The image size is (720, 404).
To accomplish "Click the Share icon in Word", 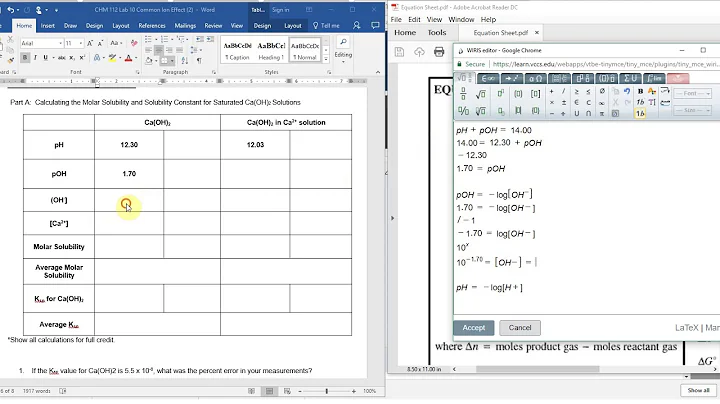I will [x=356, y=26].
